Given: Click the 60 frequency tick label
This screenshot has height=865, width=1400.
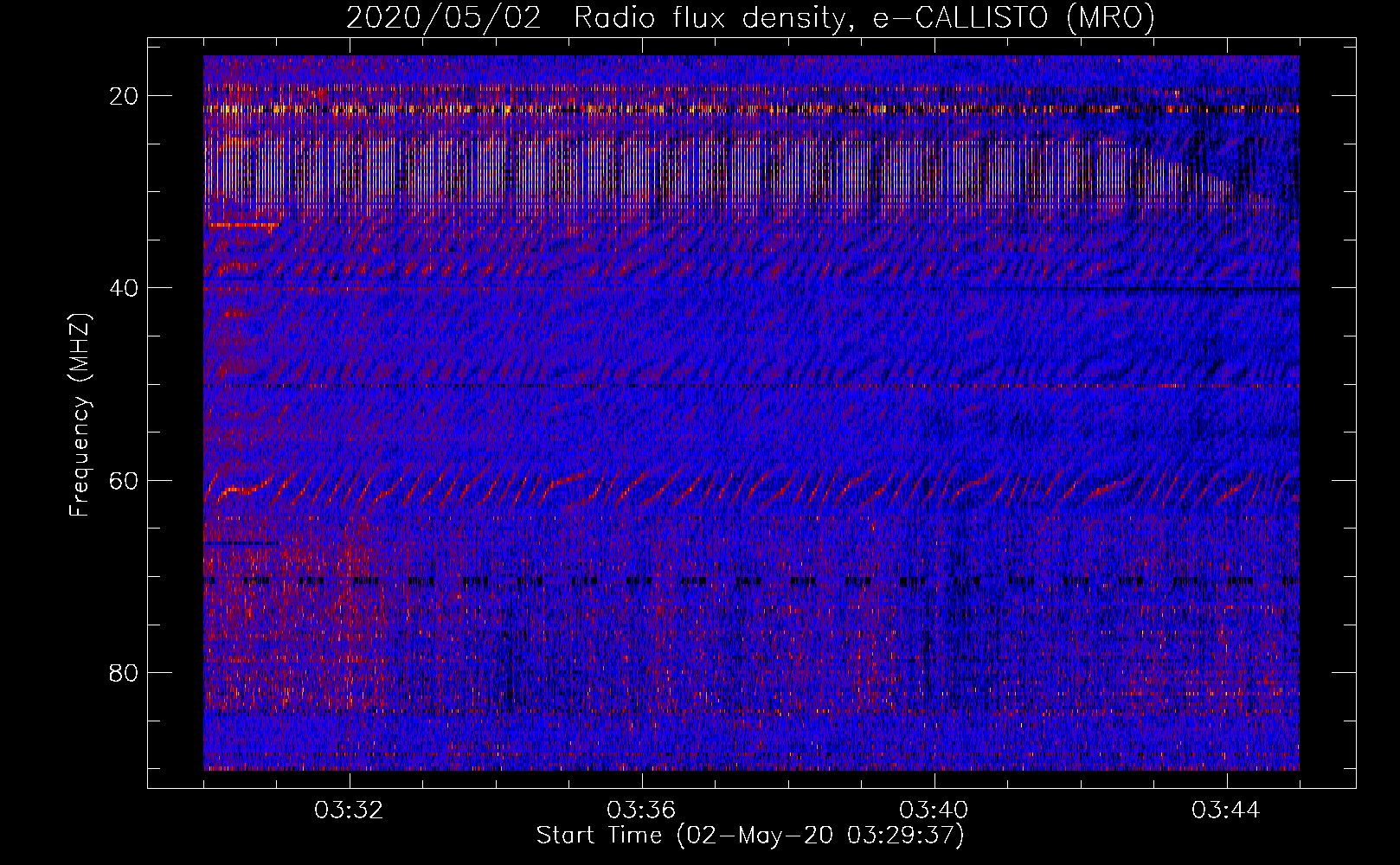Looking at the screenshot, I should 124,480.
